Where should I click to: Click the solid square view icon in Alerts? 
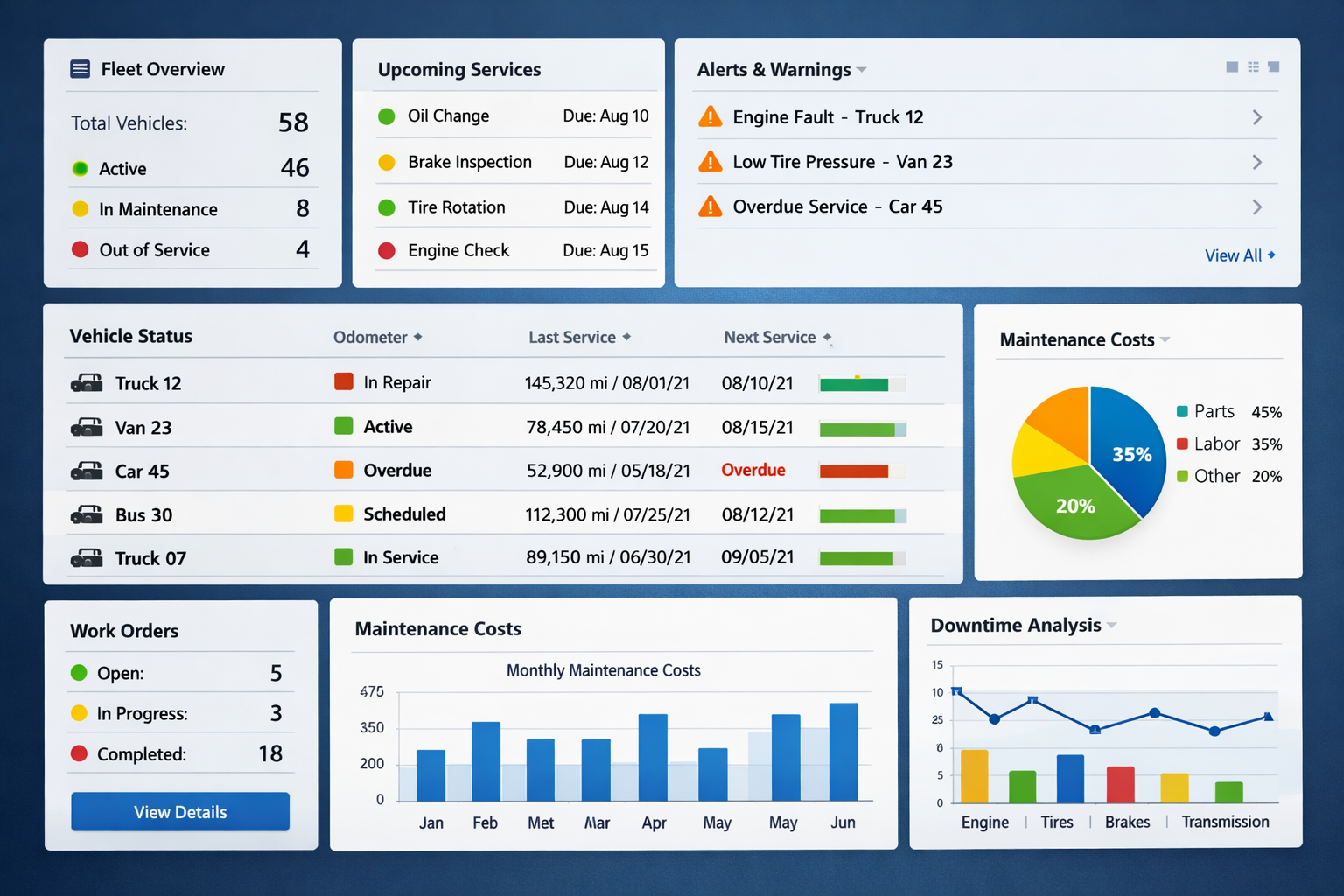click(1232, 67)
